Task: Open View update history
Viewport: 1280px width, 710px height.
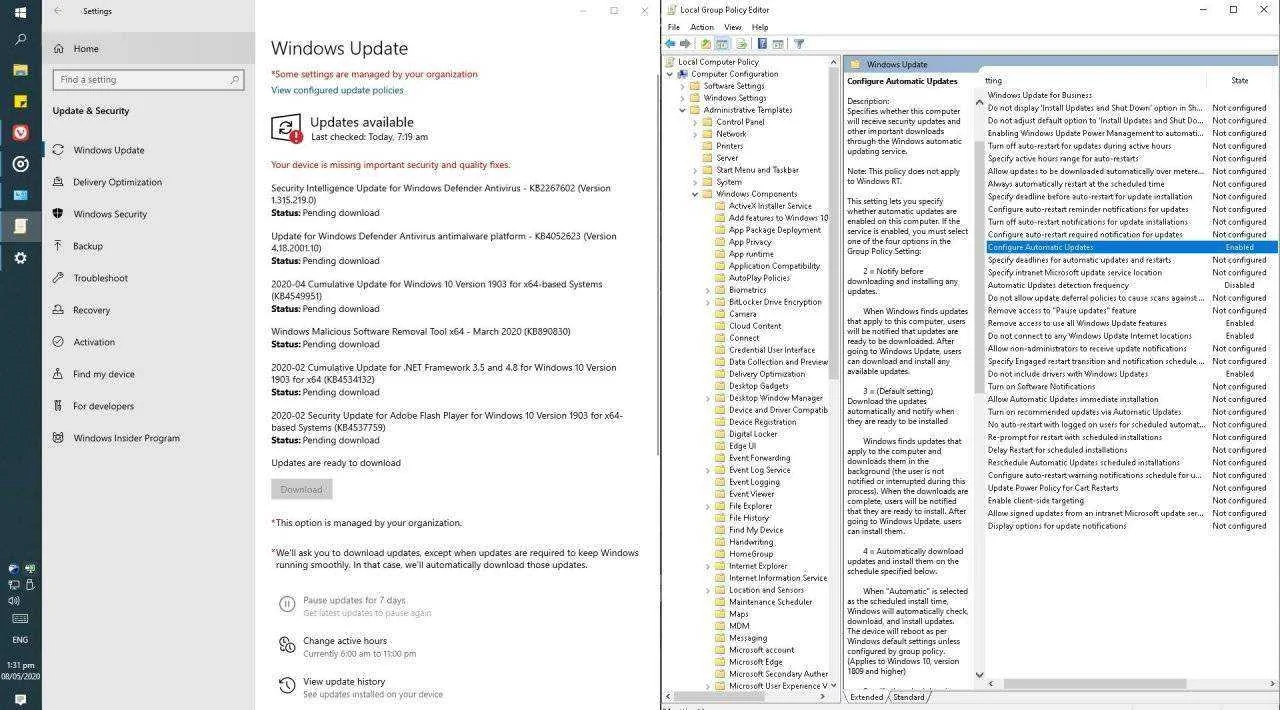Action: point(344,682)
